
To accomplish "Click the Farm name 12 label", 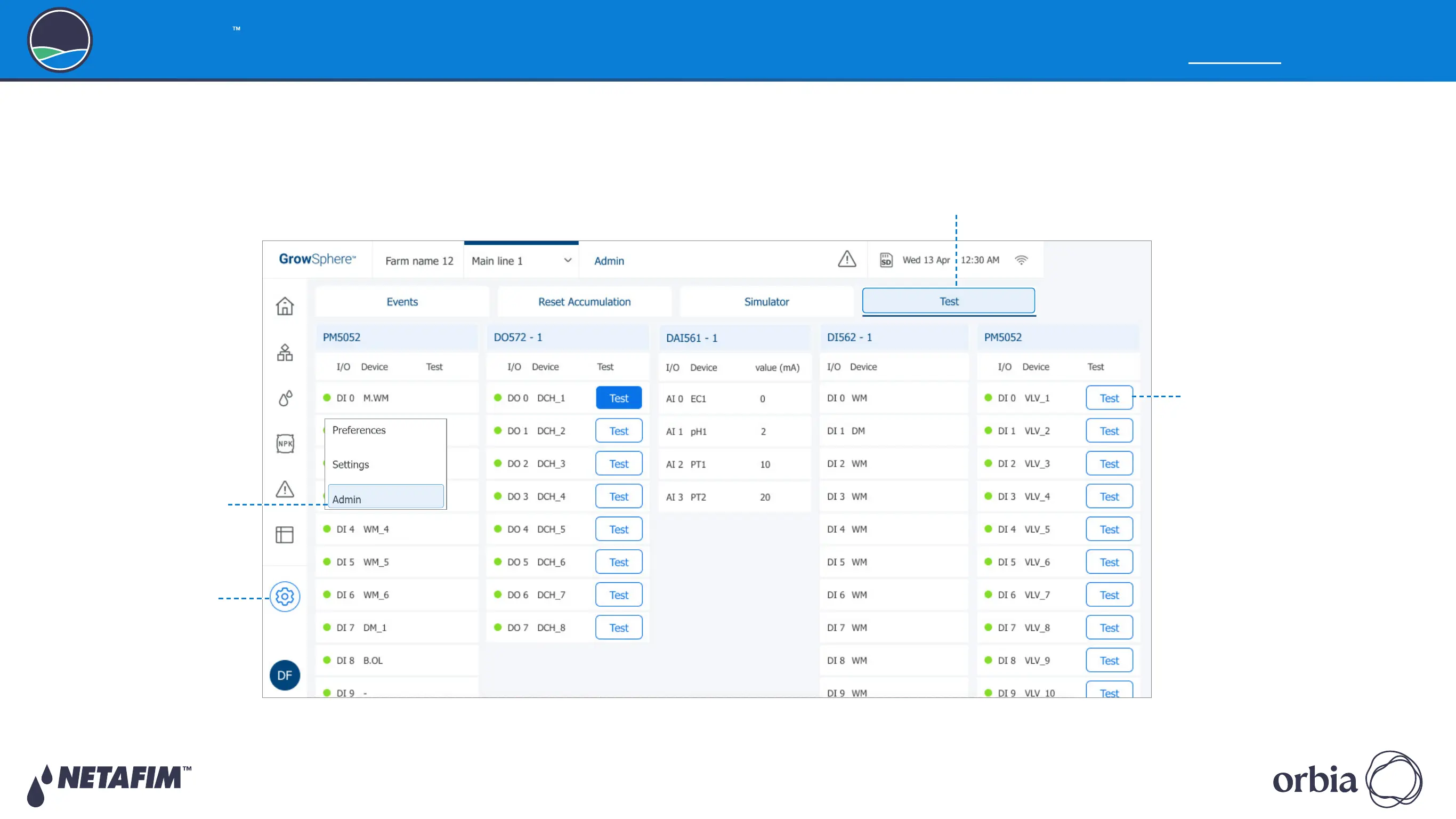I will pos(419,261).
